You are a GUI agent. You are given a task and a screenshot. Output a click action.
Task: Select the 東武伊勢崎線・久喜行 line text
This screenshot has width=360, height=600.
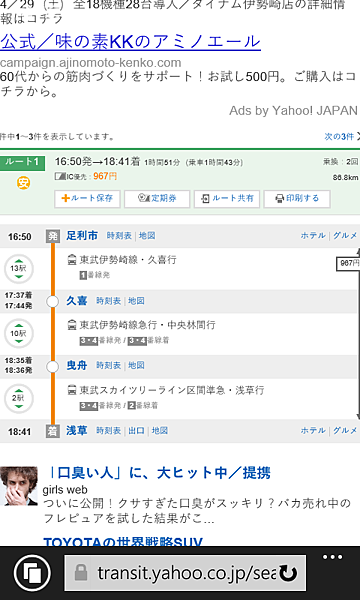[128, 260]
